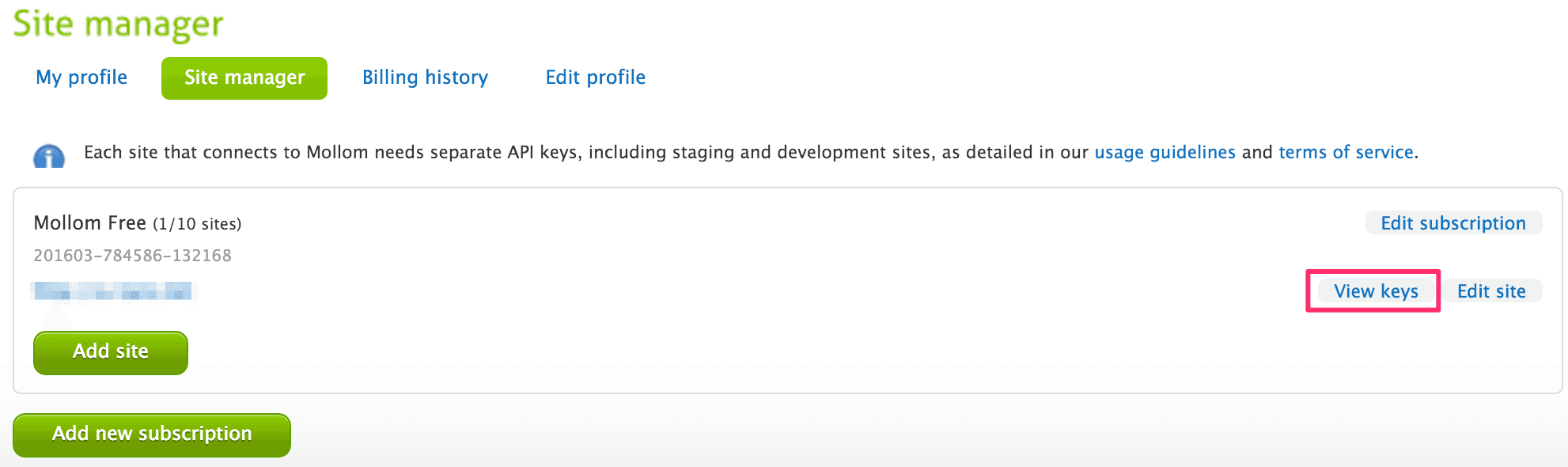Open the usage guidelines link

tap(1165, 152)
